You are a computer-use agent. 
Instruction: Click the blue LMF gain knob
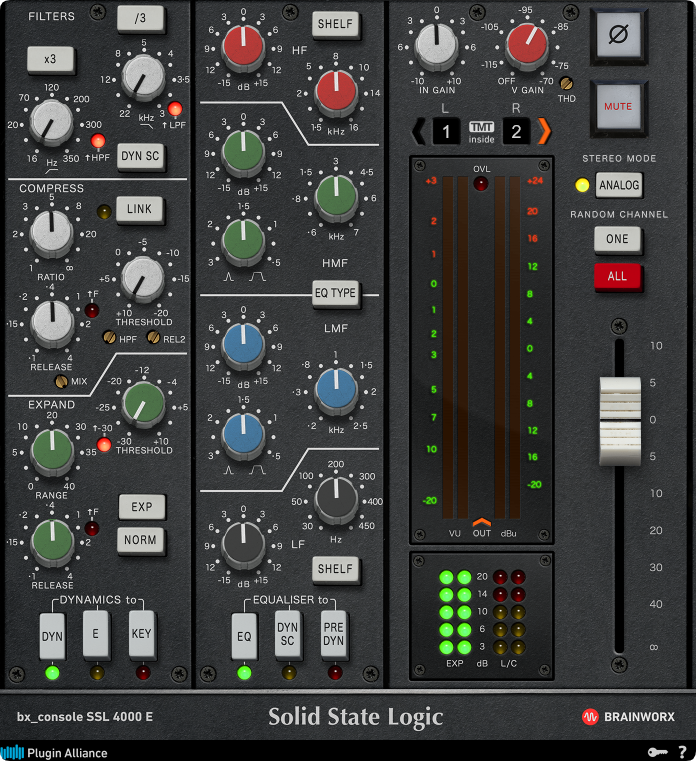click(243, 344)
